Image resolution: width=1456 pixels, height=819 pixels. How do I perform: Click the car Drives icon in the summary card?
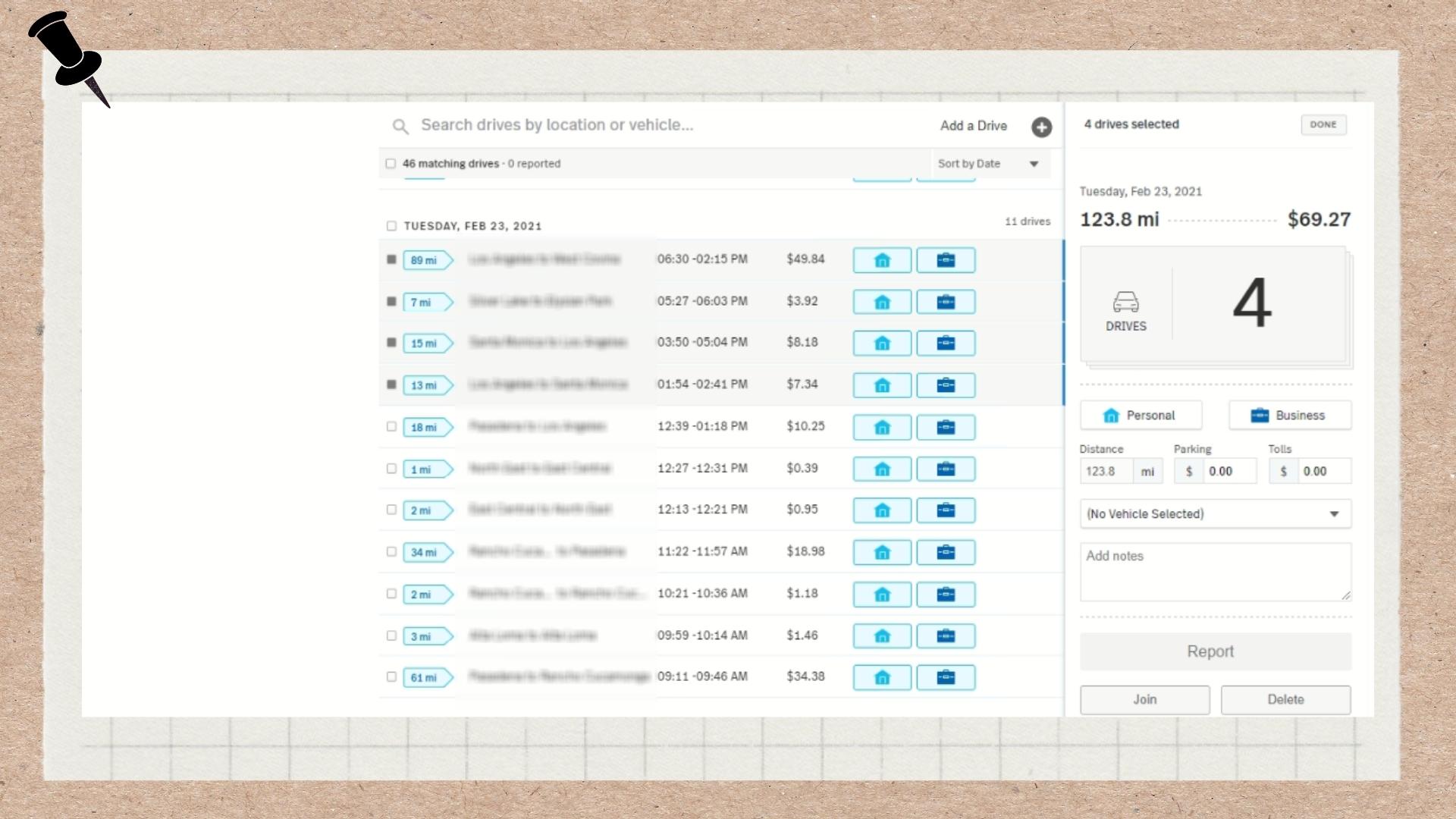coord(1125,303)
